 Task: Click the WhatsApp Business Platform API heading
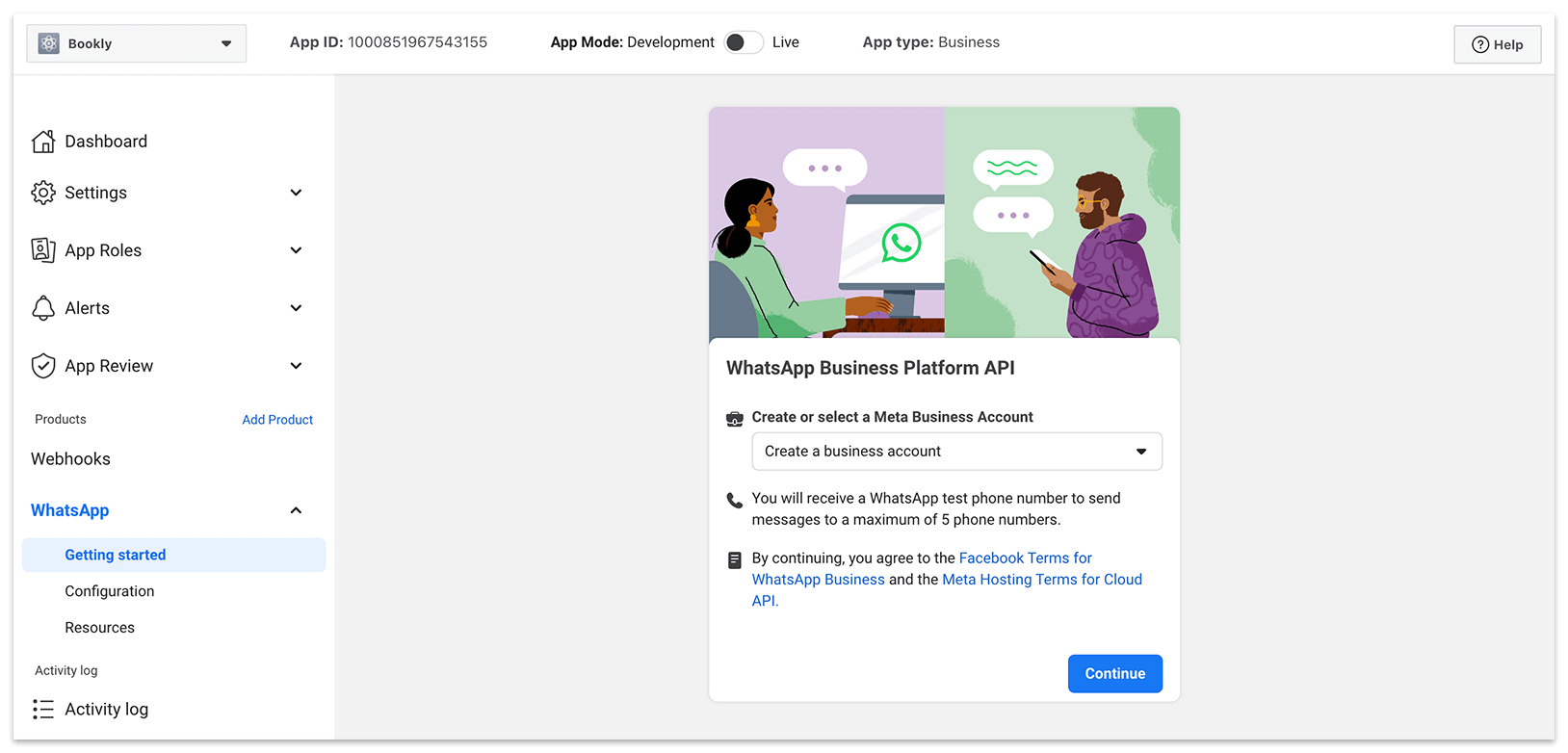871,368
